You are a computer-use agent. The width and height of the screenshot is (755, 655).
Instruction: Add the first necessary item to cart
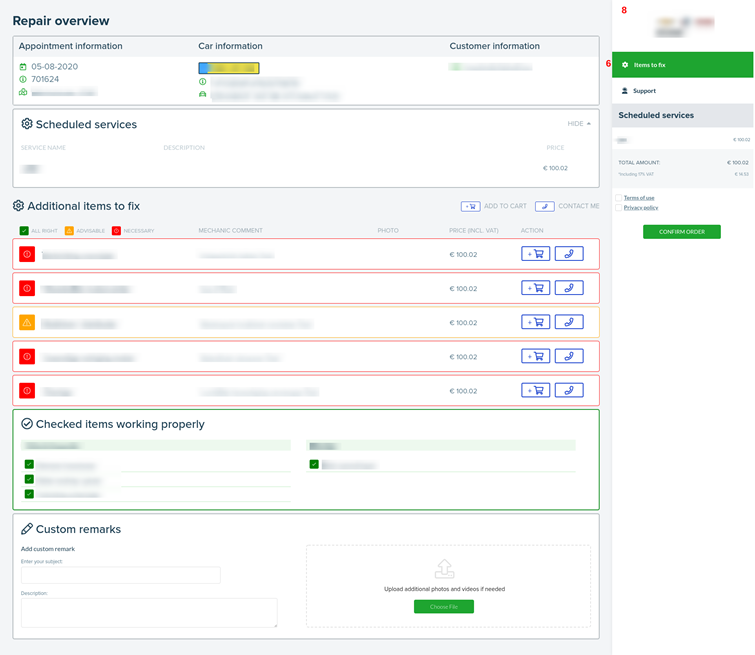536,255
